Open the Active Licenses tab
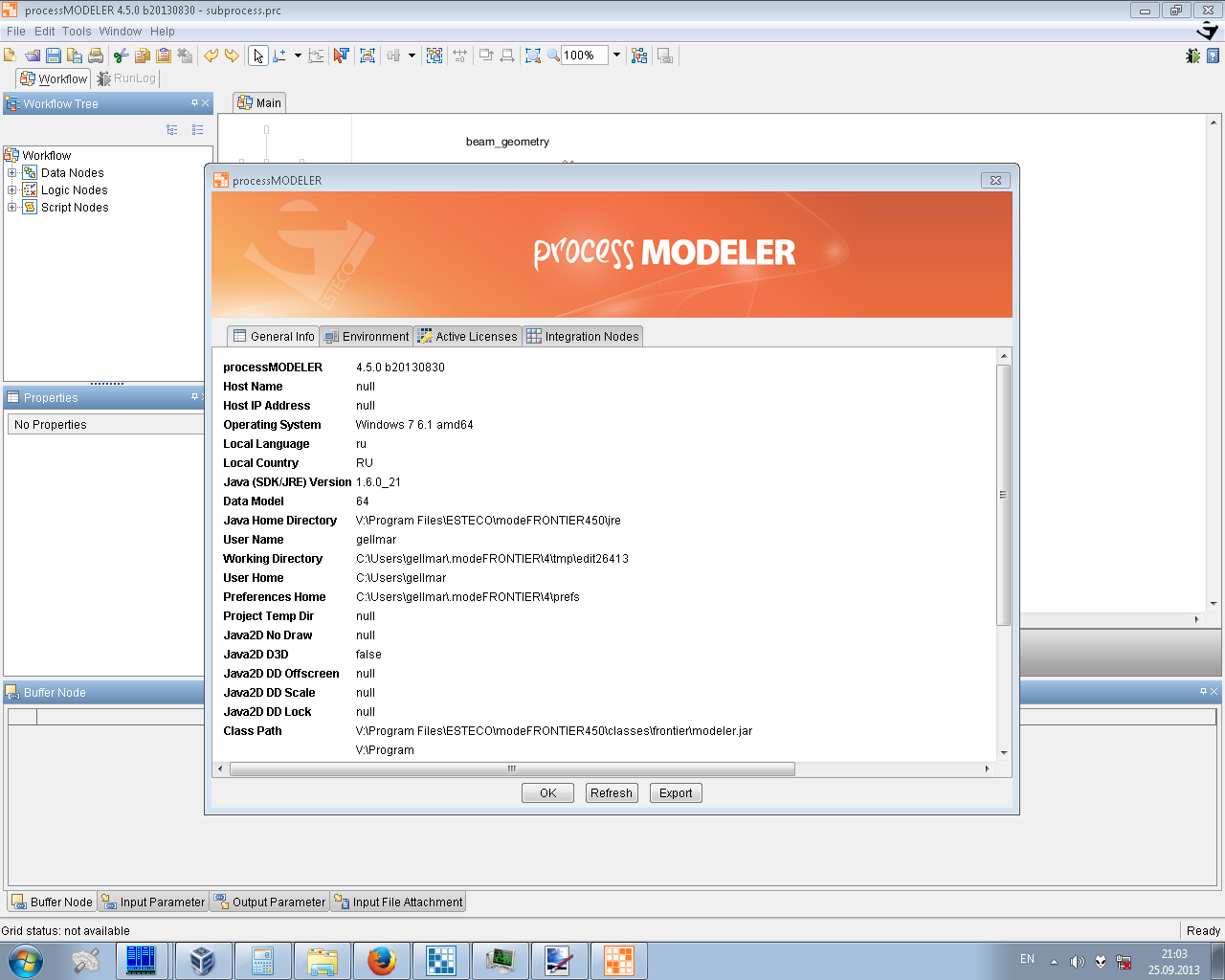 [467, 336]
